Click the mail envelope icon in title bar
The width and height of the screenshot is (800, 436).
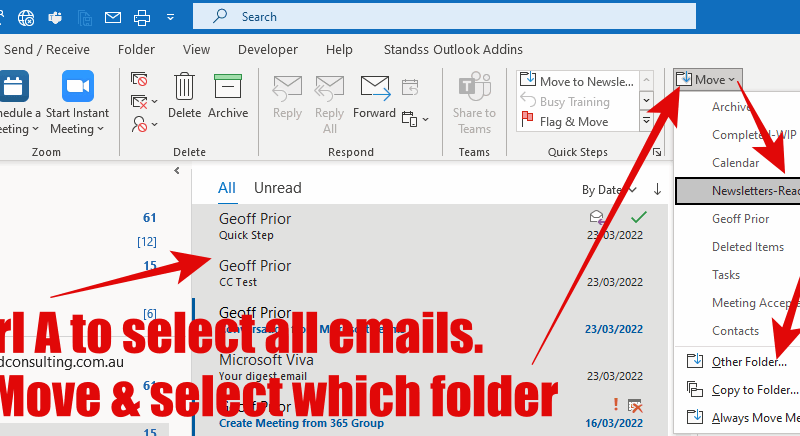coord(114,17)
